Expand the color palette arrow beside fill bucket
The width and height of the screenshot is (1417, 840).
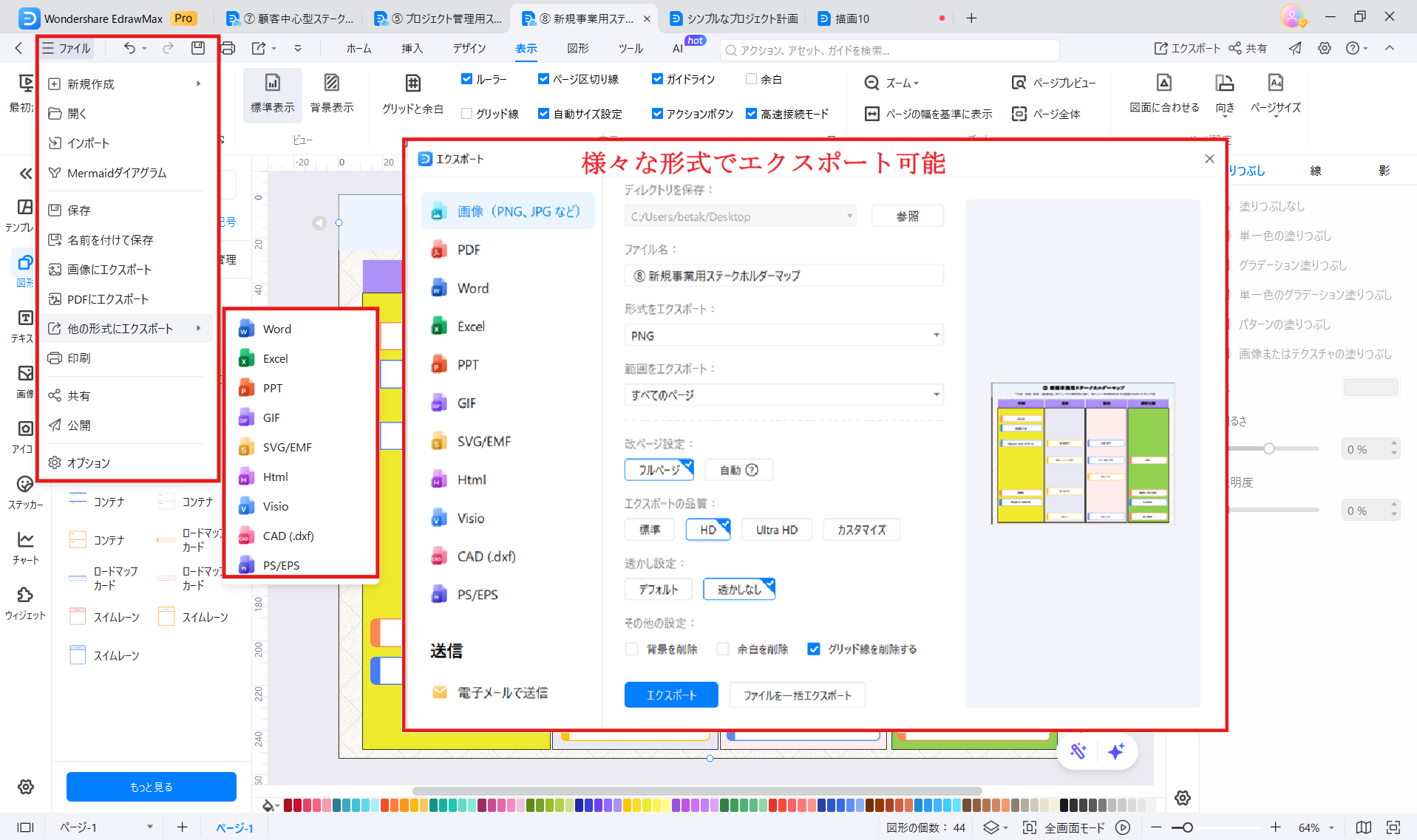[x=277, y=806]
